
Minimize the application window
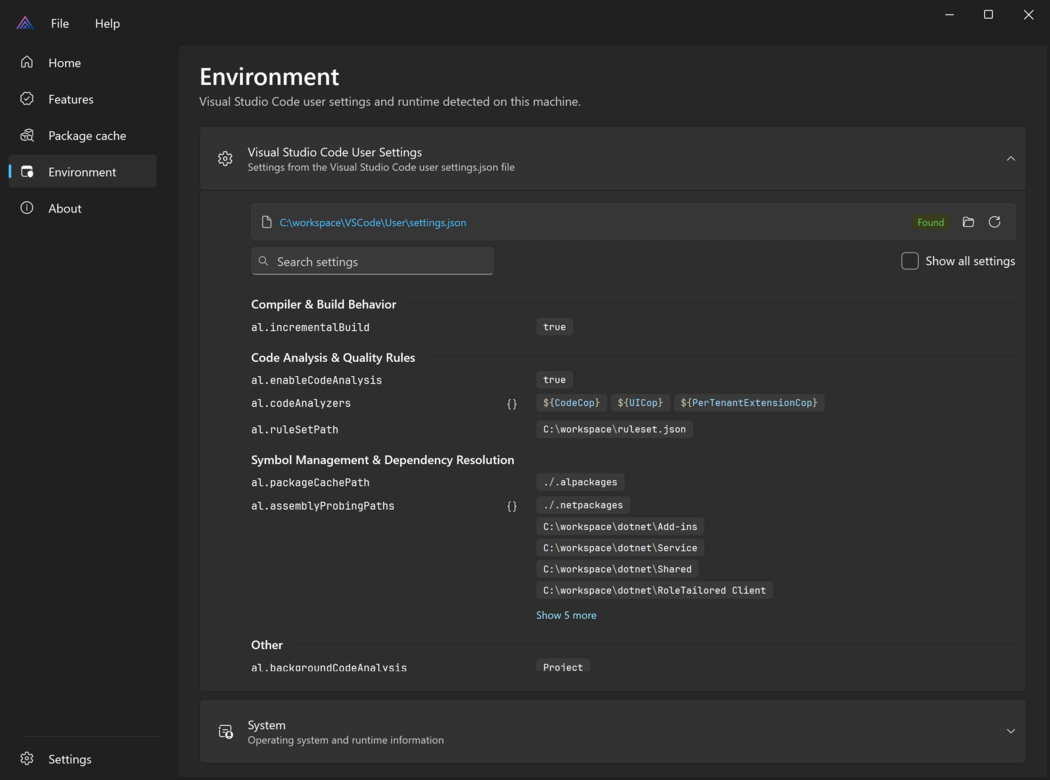(x=949, y=15)
